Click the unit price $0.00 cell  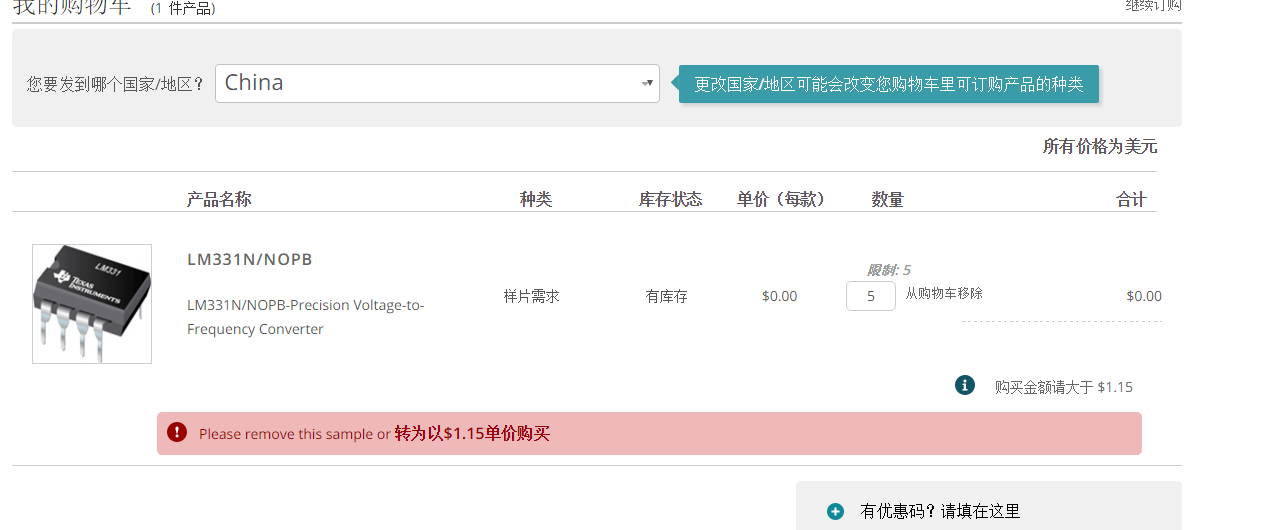[x=780, y=296]
